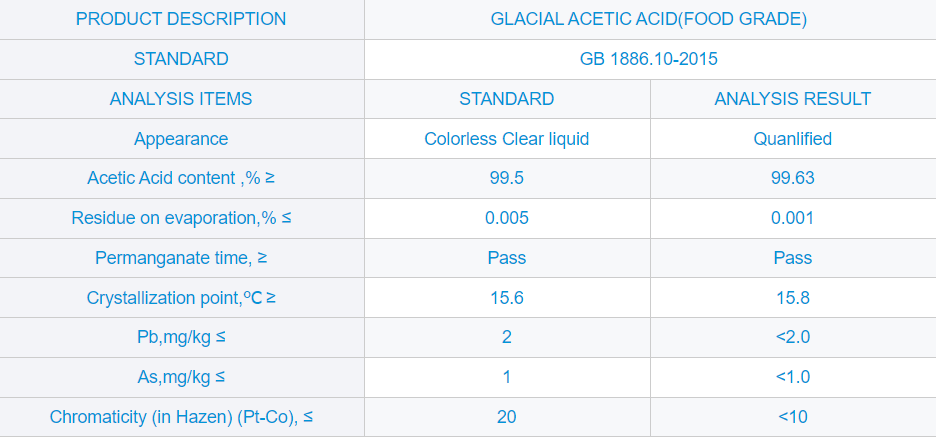This screenshot has height=437, width=936.
Task: Click the 99.63 analysis result value
Action: click(792, 178)
